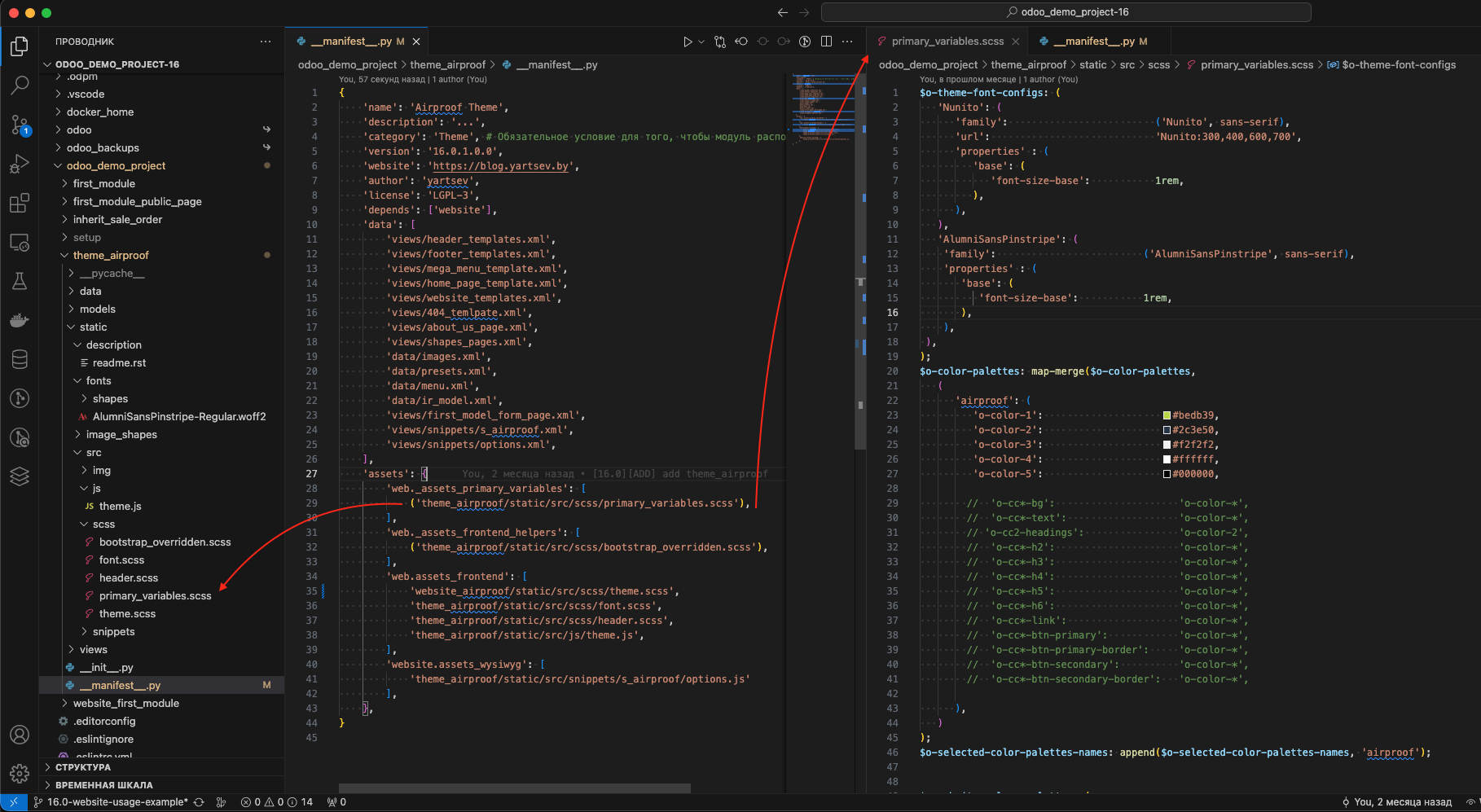Expand the first_module folder
Screen dimensions: 1481x812
(161, 183)
